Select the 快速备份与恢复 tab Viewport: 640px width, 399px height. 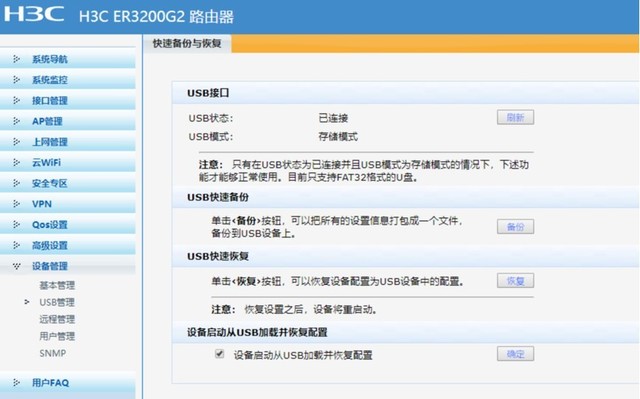pyautogui.click(x=187, y=44)
